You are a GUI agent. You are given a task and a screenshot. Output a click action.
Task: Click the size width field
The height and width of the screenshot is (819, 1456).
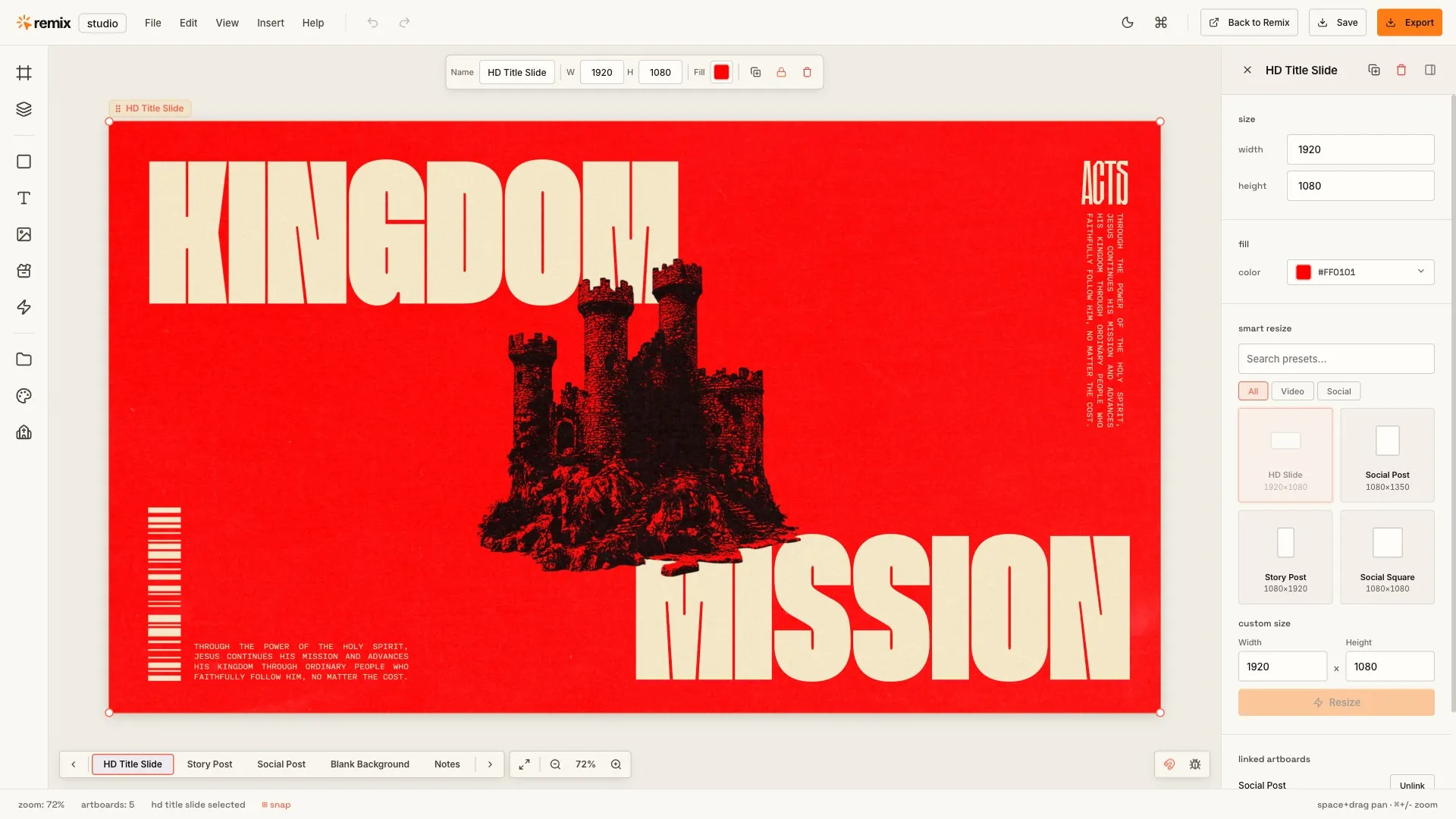[1360, 149]
